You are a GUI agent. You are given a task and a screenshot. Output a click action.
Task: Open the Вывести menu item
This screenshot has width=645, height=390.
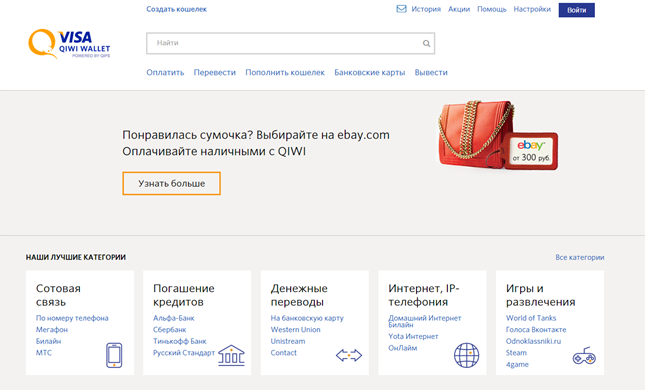click(431, 72)
